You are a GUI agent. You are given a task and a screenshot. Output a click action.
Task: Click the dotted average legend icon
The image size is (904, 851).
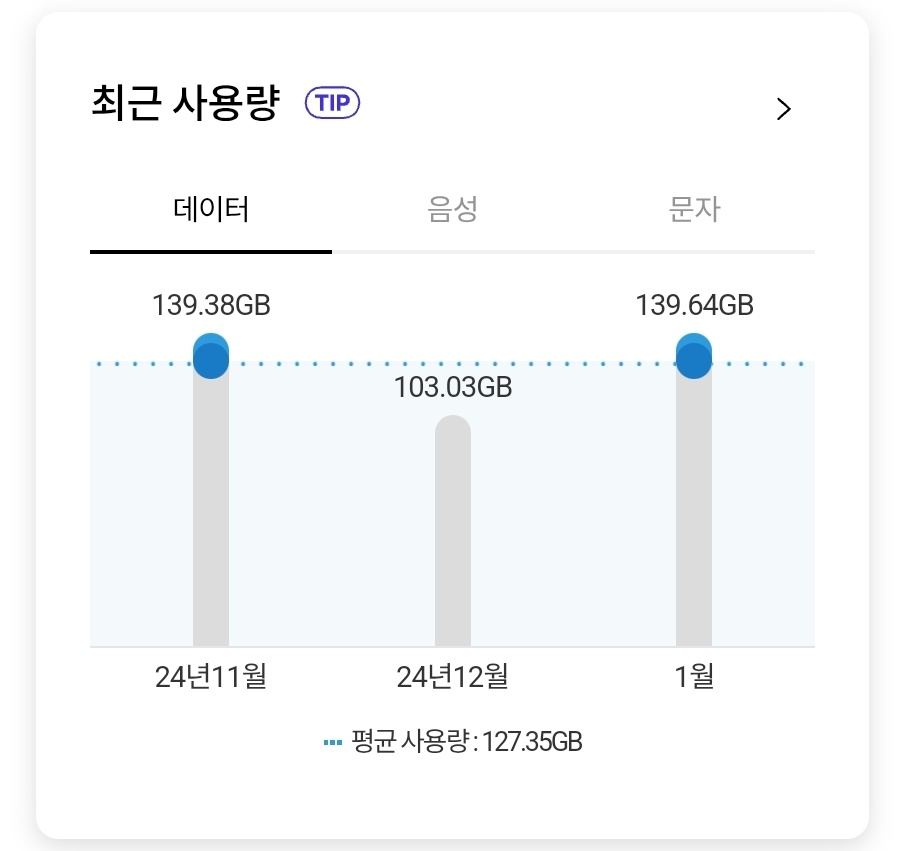(333, 742)
